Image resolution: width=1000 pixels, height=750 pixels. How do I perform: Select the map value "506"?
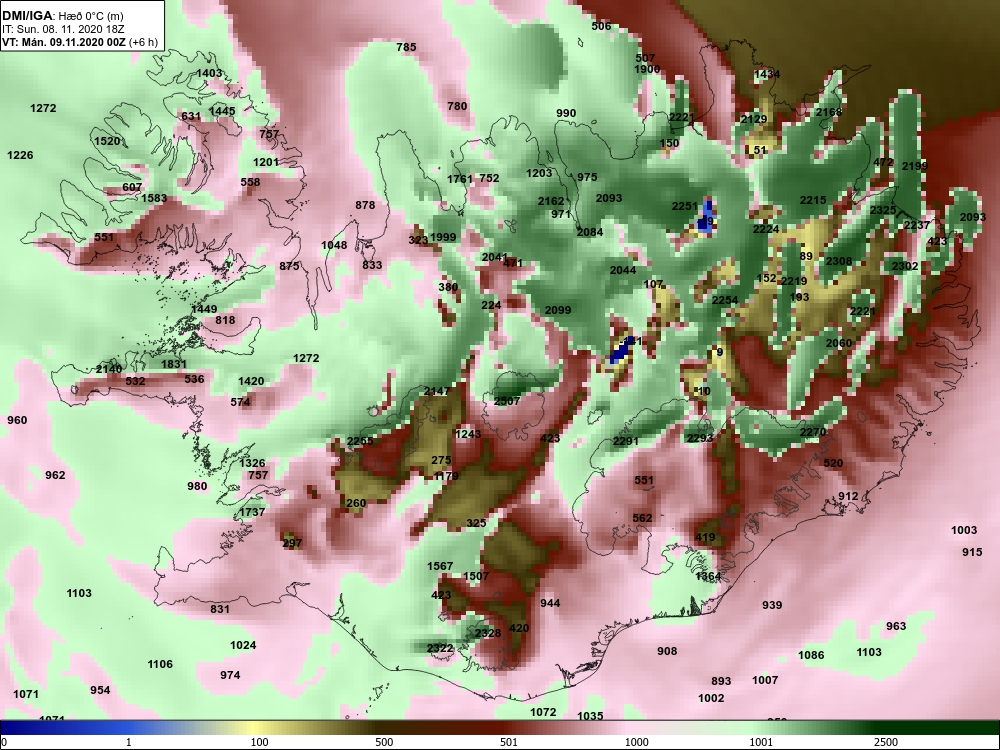601,26
